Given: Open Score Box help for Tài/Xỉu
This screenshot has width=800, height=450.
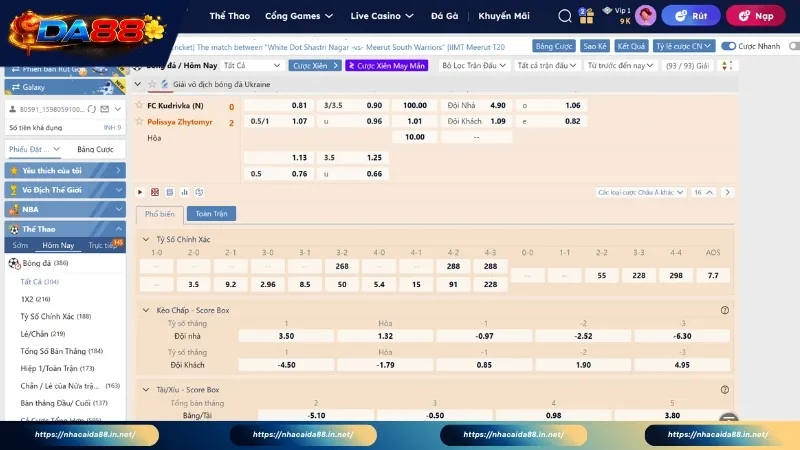Looking at the screenshot, I should (x=724, y=390).
